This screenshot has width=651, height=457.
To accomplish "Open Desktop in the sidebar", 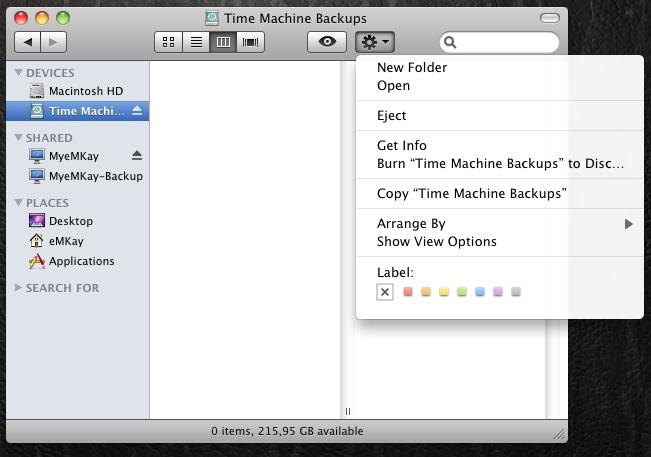I will 78,221.
